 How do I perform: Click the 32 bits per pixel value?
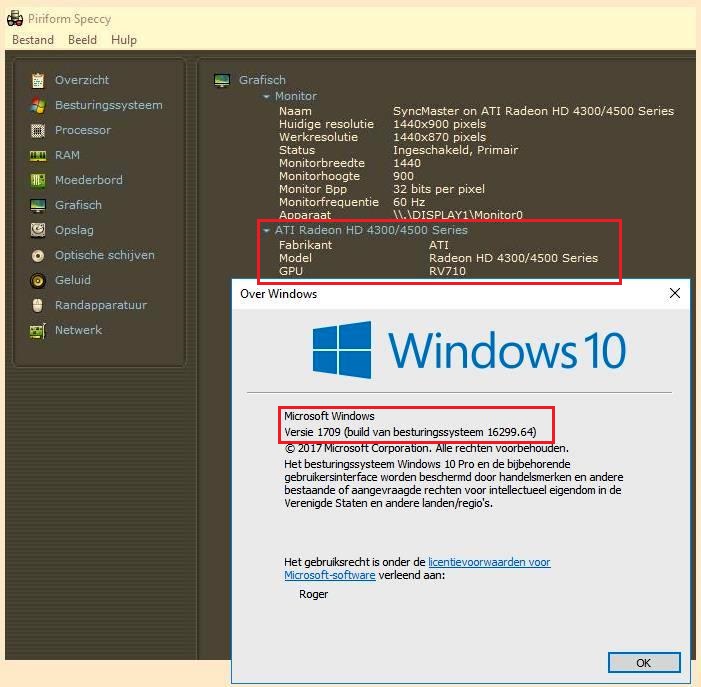(x=439, y=189)
